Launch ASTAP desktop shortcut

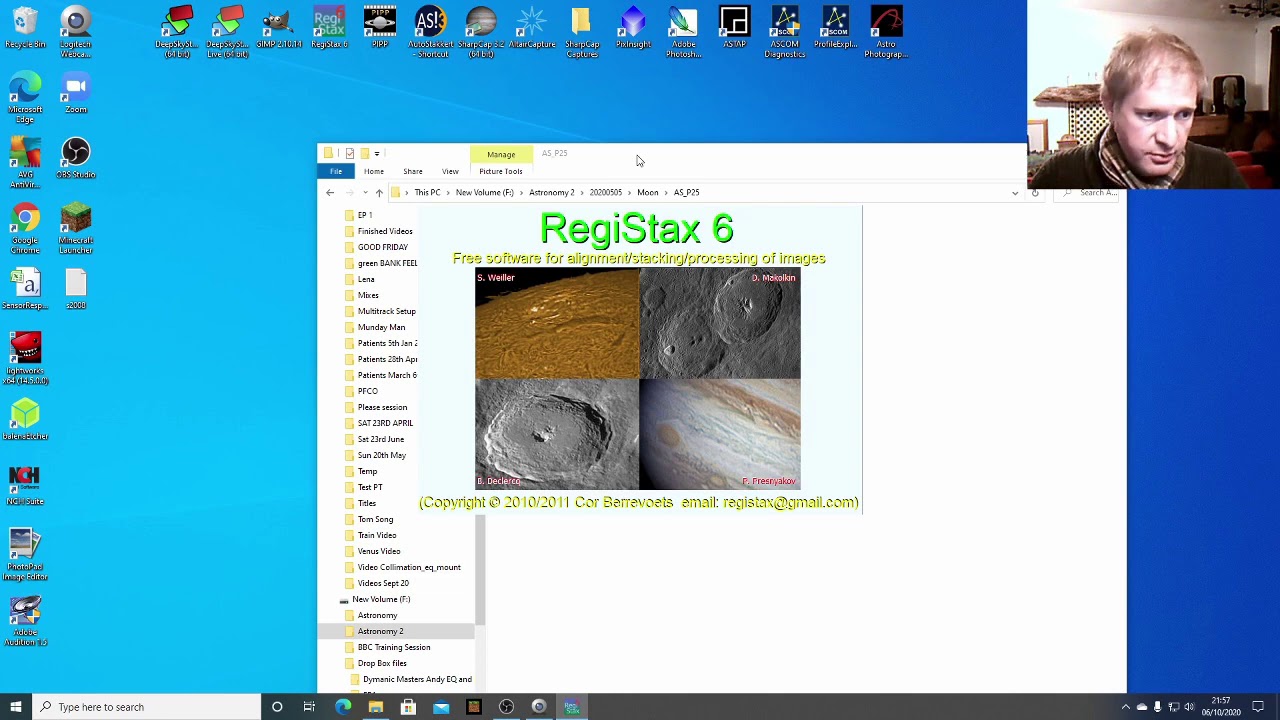click(734, 28)
